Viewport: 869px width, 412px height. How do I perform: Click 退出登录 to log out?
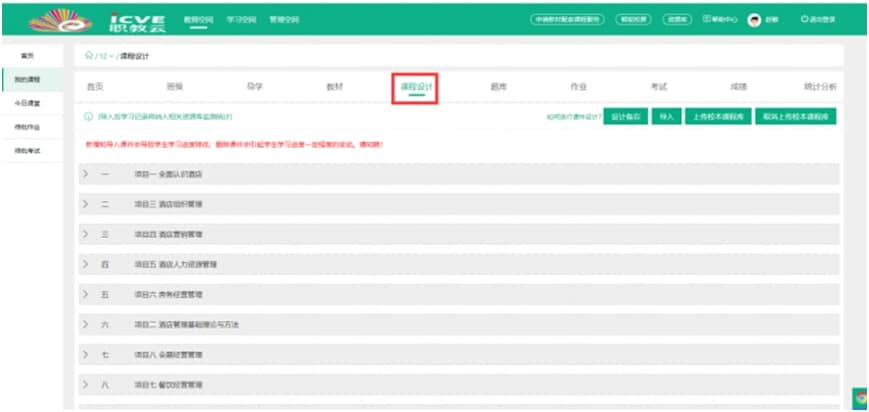point(818,19)
